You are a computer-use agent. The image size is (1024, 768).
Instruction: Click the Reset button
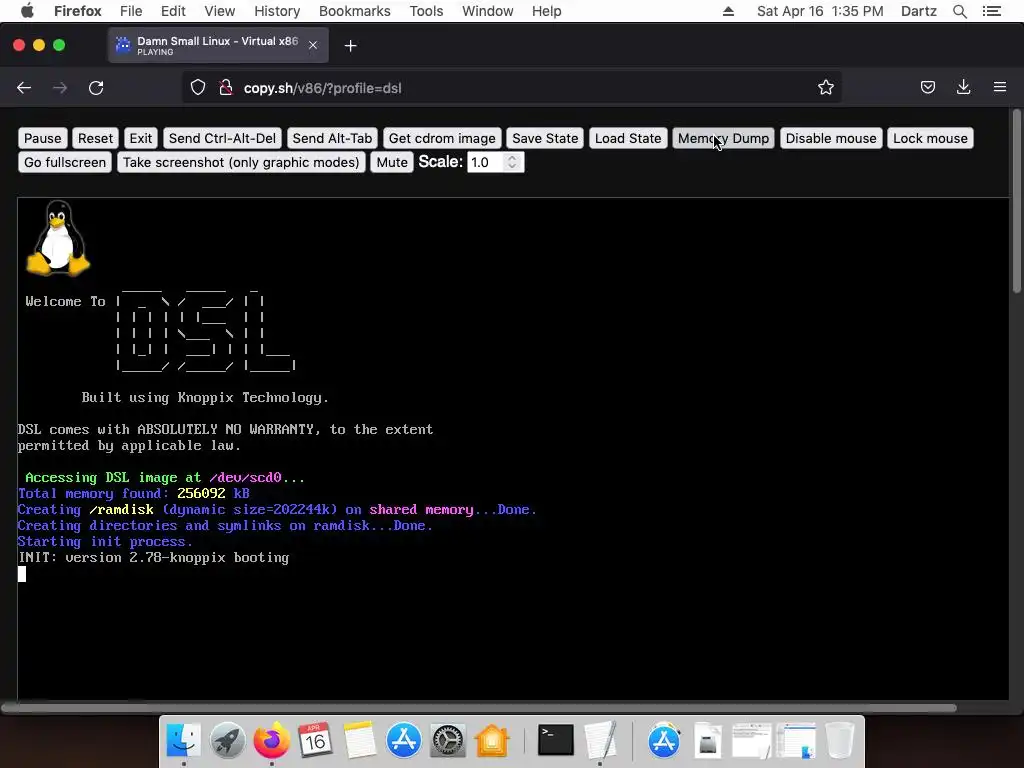(x=95, y=138)
